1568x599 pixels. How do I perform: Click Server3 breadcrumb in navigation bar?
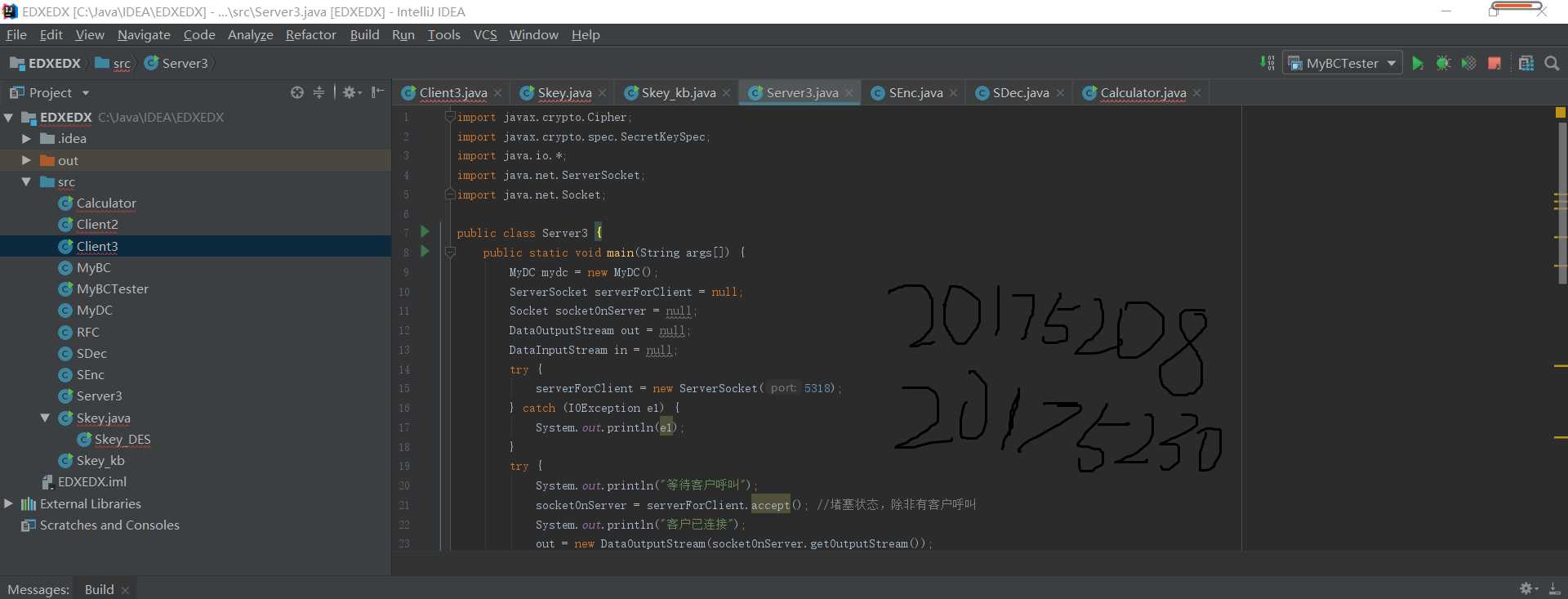pyautogui.click(x=176, y=63)
